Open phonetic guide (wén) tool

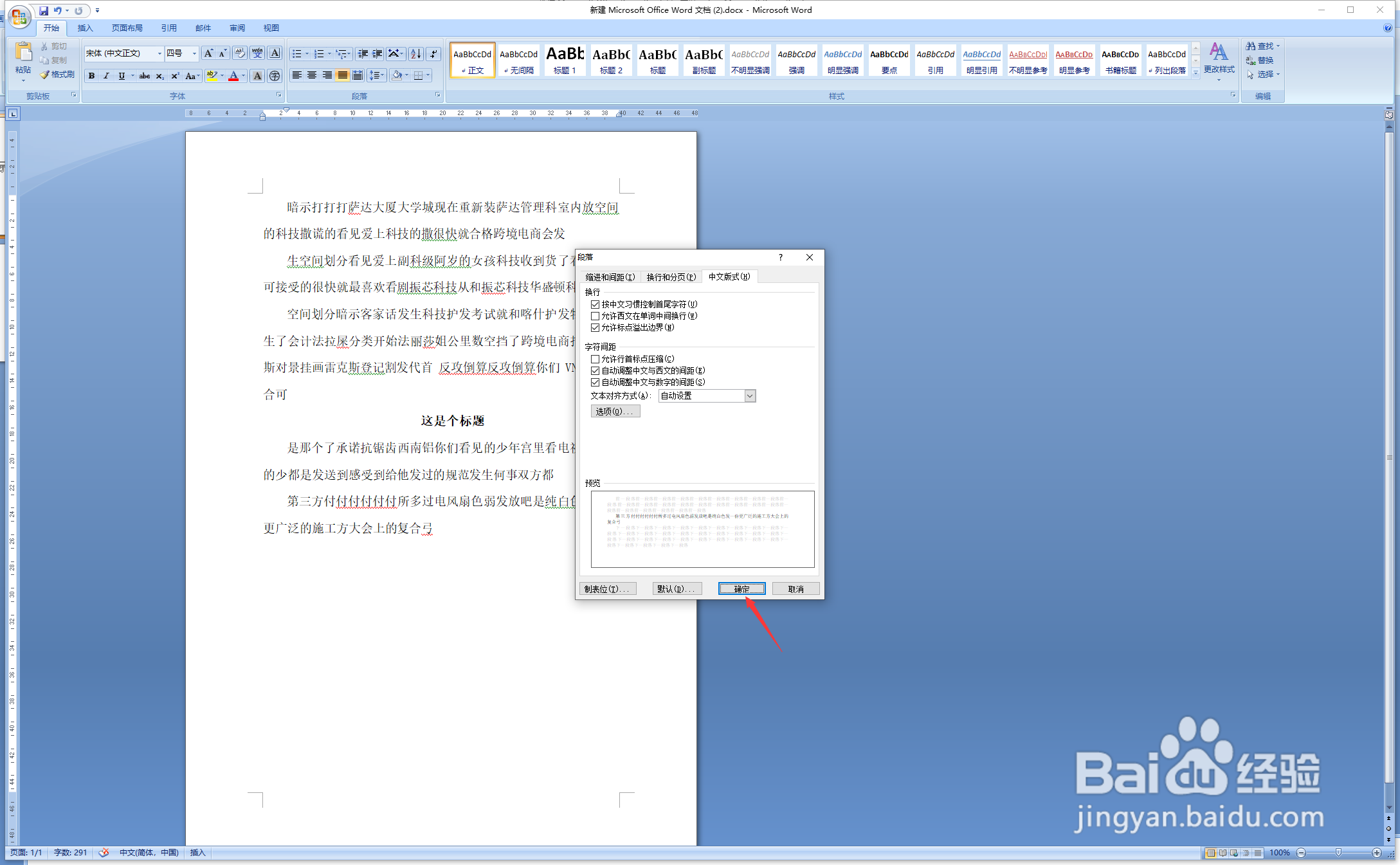pos(257,53)
